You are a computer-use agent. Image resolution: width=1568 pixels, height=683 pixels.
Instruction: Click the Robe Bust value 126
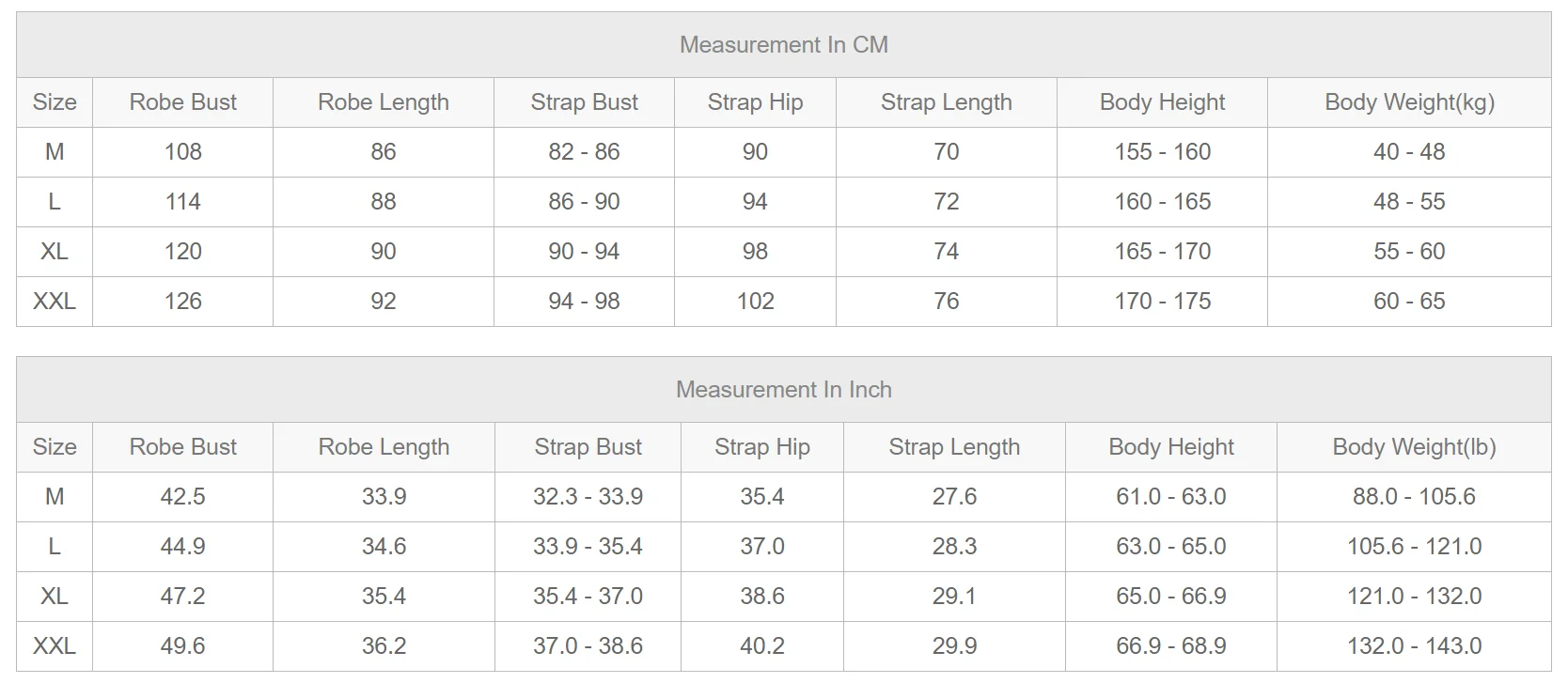coord(183,302)
